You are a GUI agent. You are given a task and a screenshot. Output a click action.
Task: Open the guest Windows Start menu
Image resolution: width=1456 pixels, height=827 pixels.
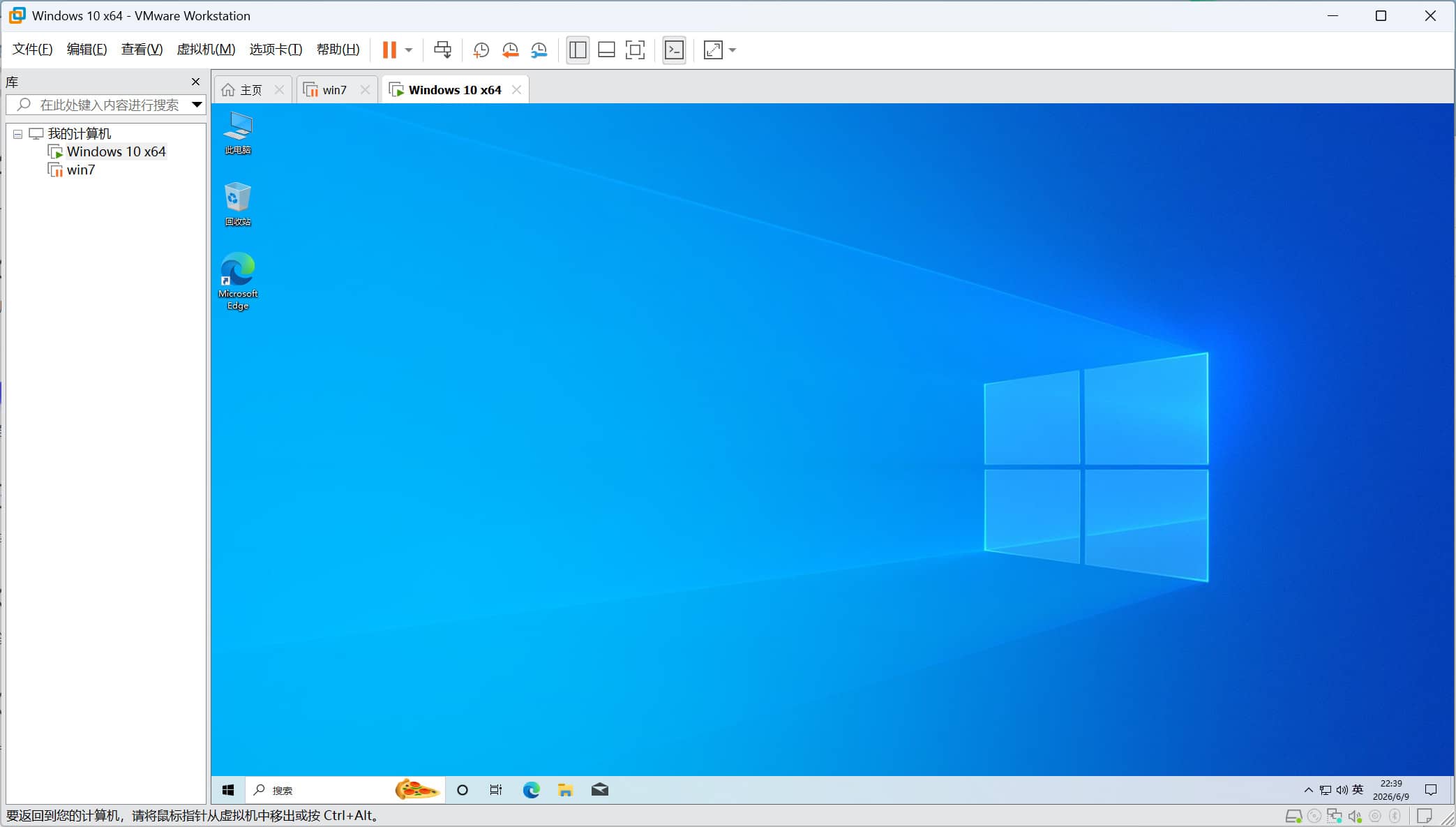pos(228,790)
